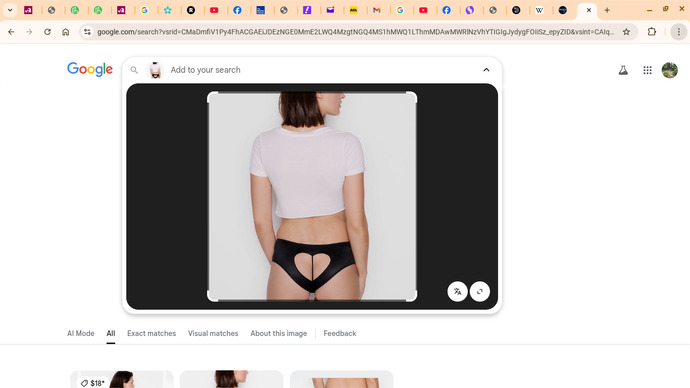The width and height of the screenshot is (690, 388).
Task: Collapse the image search panel chevron
Action: click(x=486, y=70)
